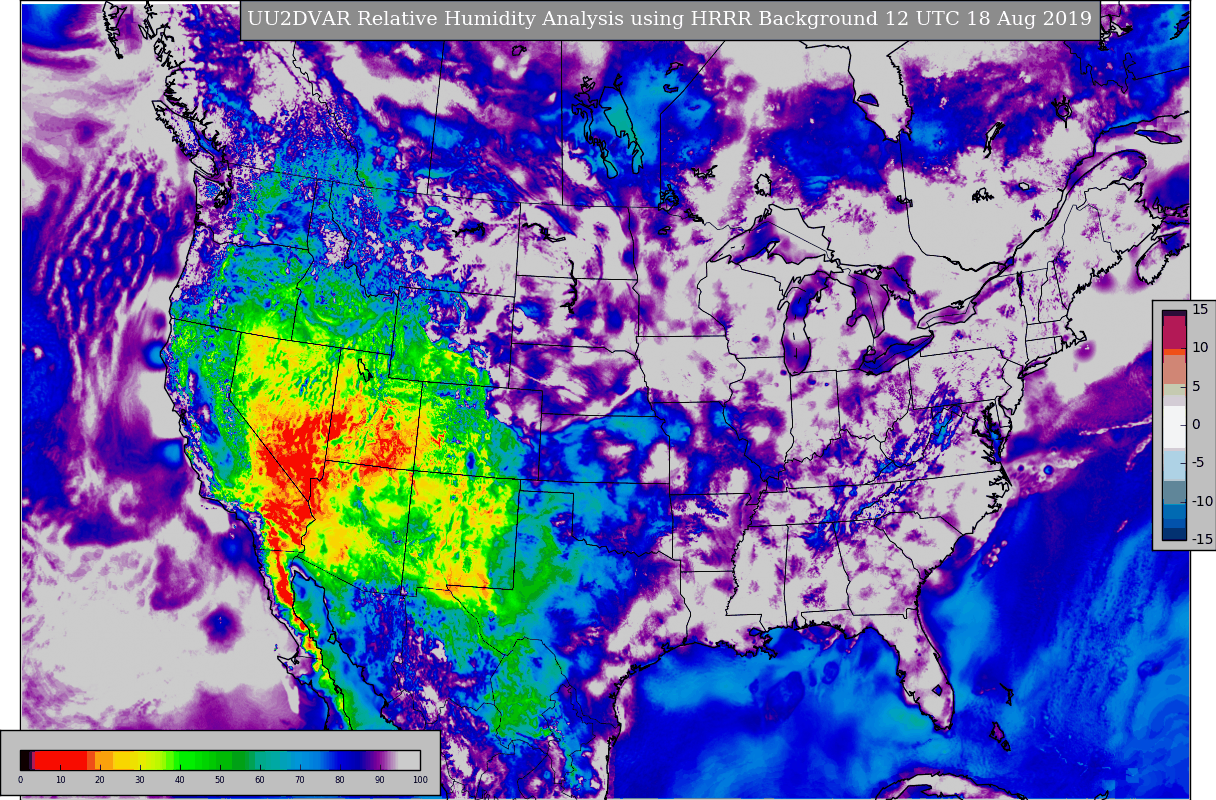
Task: Pick the white swatch beside the 0 label
Action: tap(1175, 426)
